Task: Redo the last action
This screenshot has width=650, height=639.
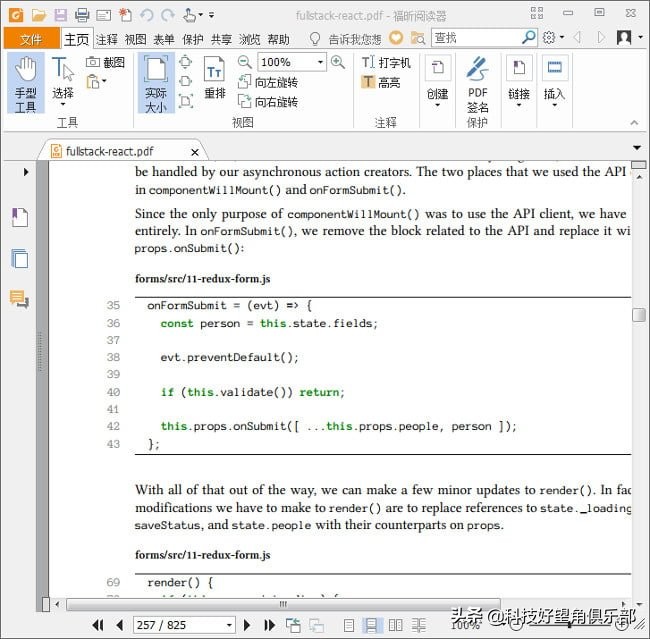Action: [x=168, y=15]
